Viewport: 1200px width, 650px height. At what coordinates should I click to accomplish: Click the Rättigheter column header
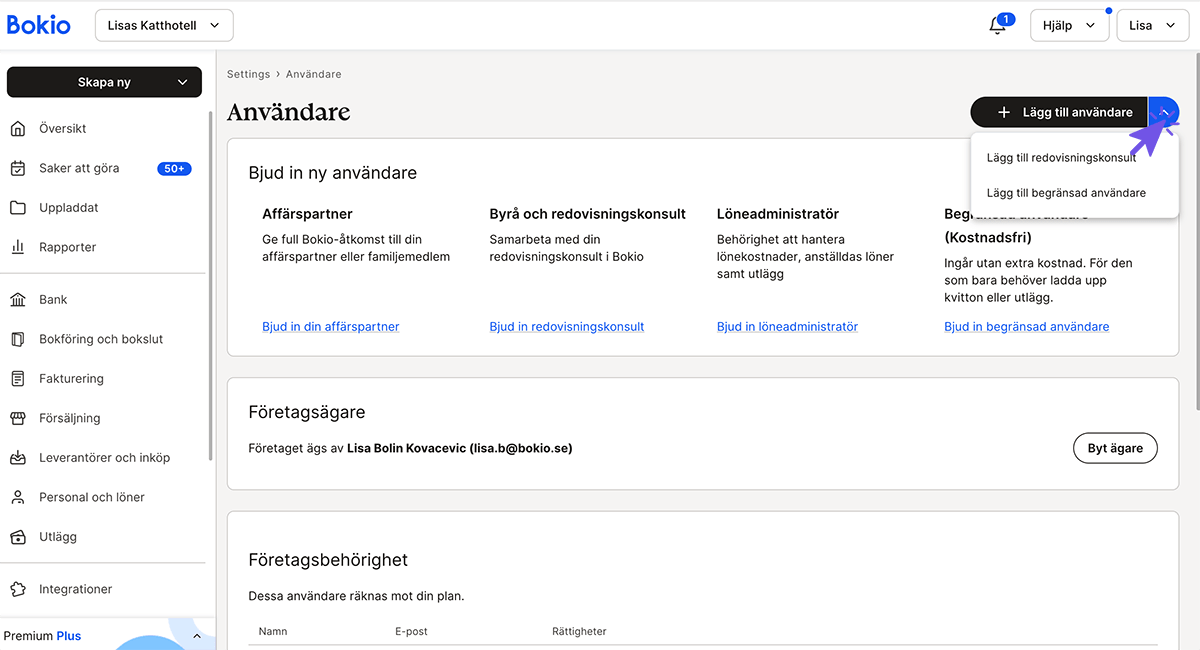(x=579, y=631)
